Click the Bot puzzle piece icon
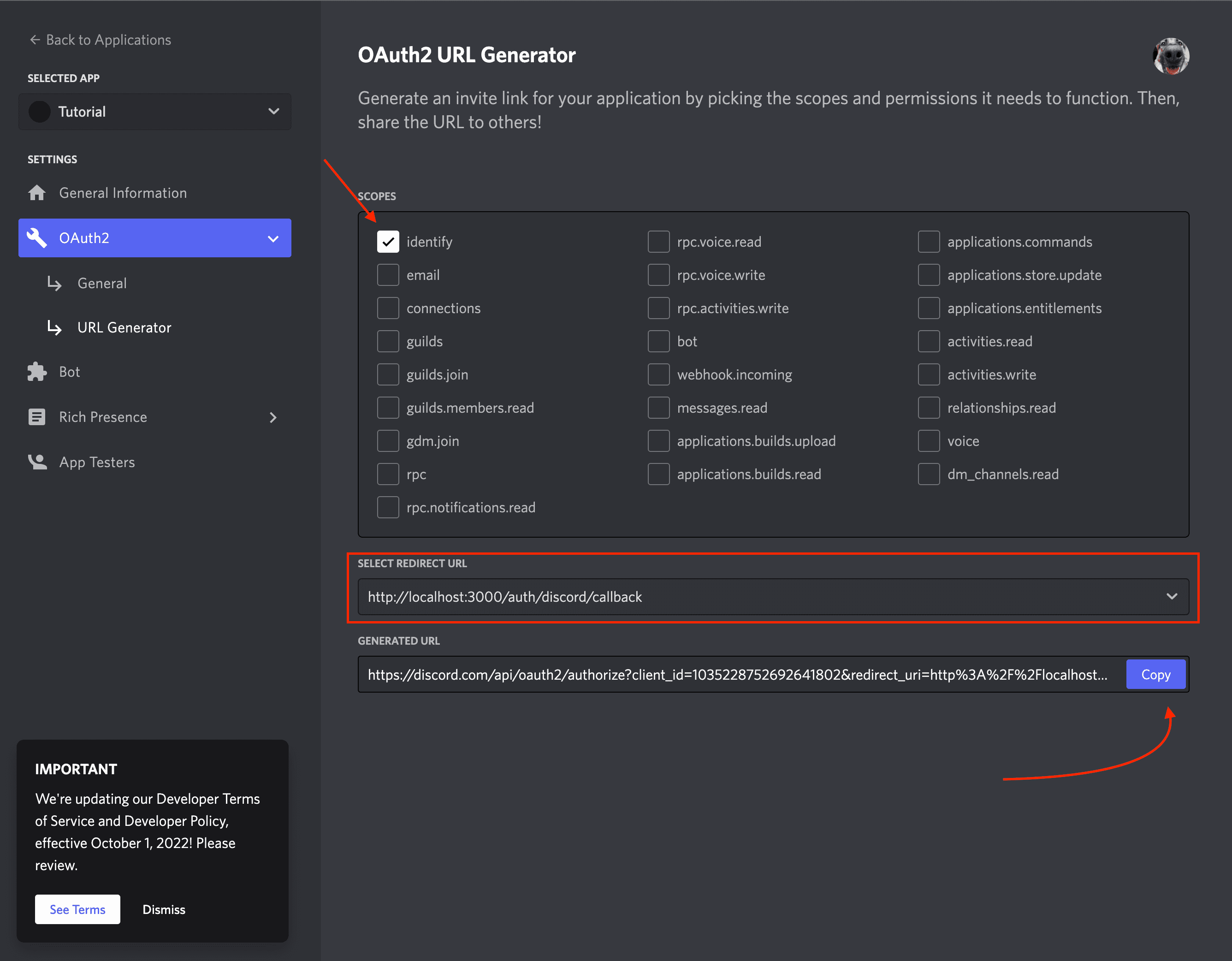This screenshot has width=1232, height=961. [x=37, y=372]
